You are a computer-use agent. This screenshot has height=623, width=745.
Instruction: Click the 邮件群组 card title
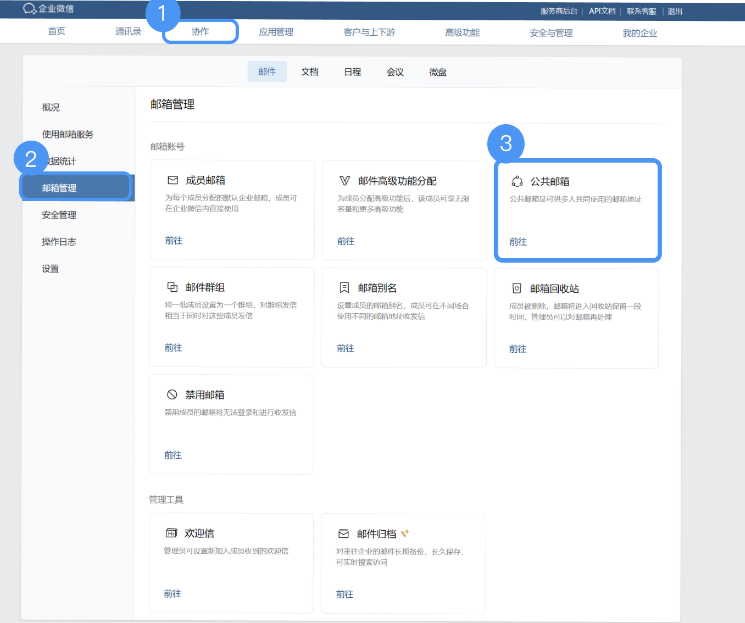pyautogui.click(x=205, y=287)
